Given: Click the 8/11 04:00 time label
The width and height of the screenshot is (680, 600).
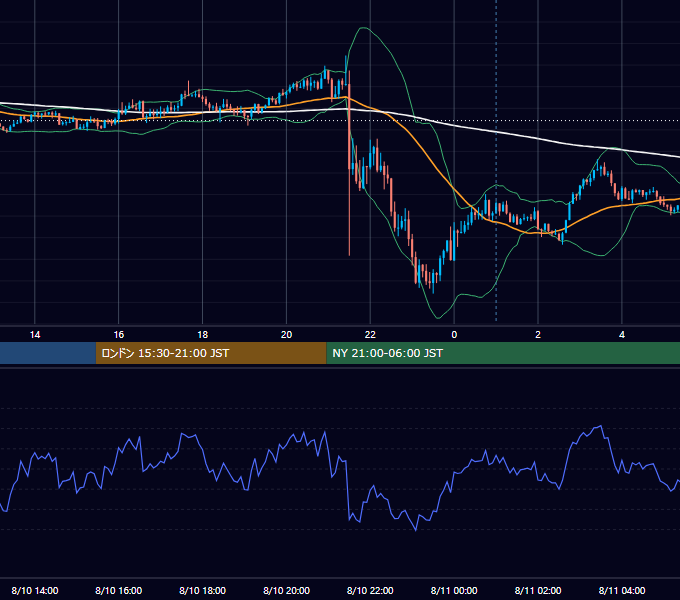Looking at the screenshot, I should pos(622,590).
